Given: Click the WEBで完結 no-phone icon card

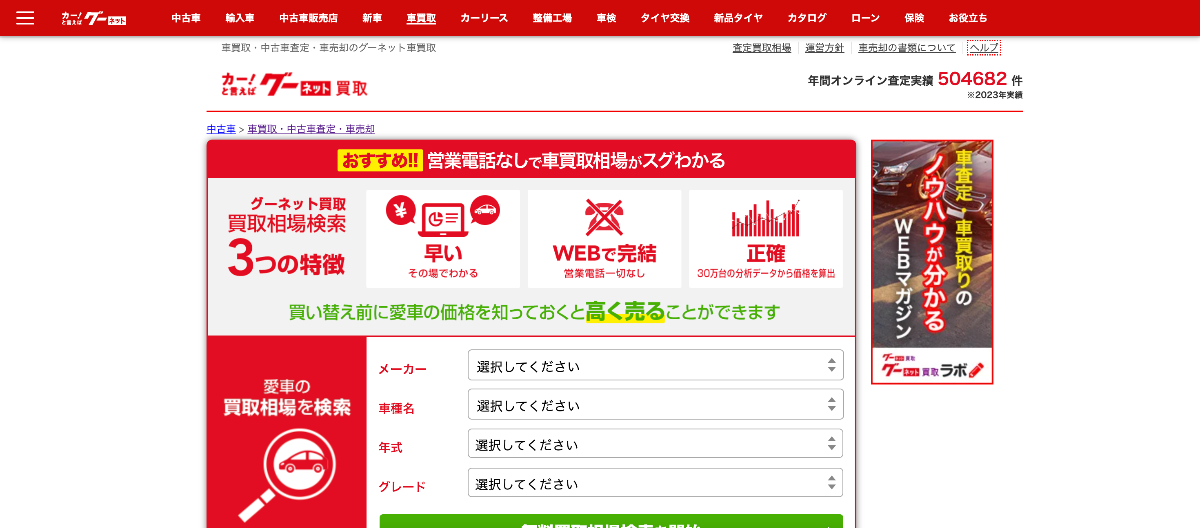Looking at the screenshot, I should (604, 239).
